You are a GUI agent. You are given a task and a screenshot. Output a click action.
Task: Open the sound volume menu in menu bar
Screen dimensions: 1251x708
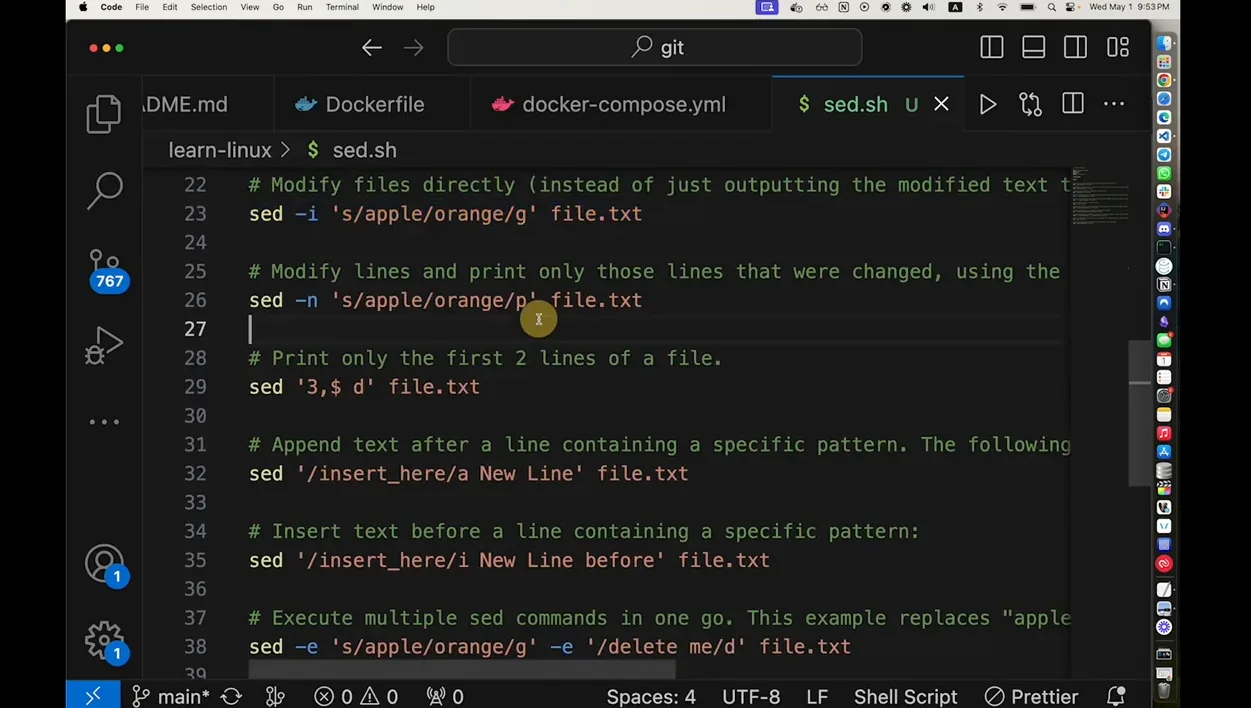[x=928, y=7]
